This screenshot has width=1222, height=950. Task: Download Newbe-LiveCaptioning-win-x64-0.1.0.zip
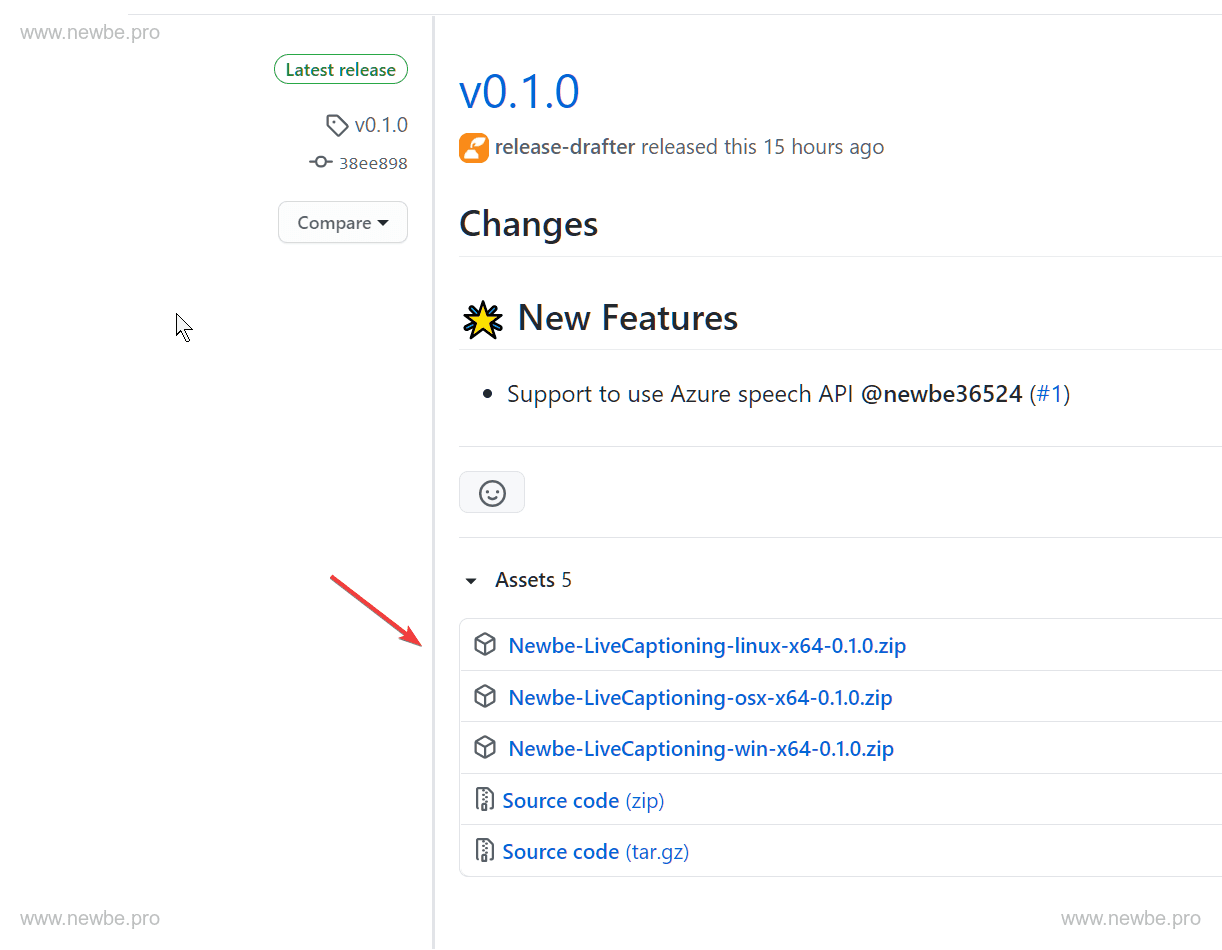click(701, 749)
